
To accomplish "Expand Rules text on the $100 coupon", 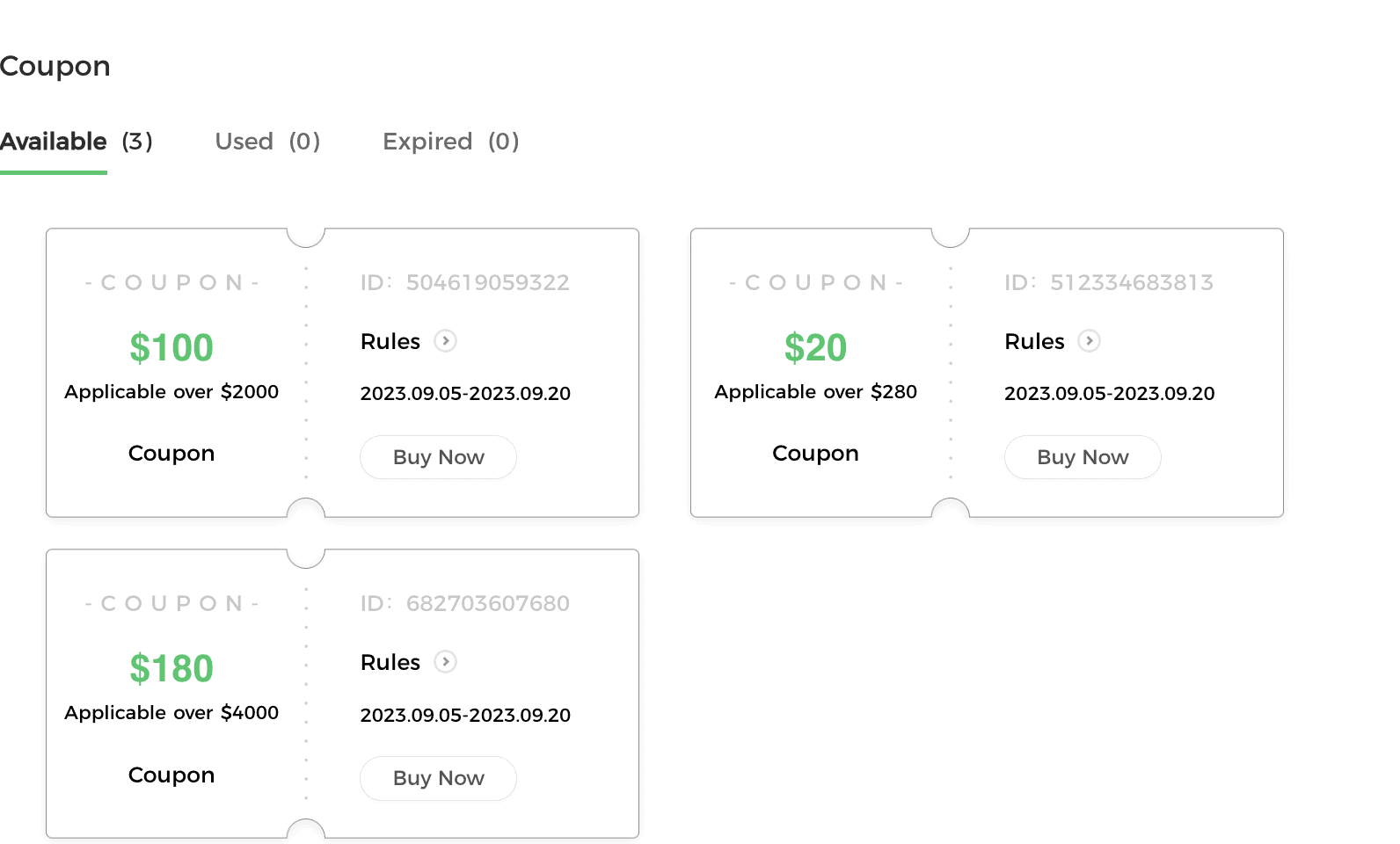I will tap(390, 341).
